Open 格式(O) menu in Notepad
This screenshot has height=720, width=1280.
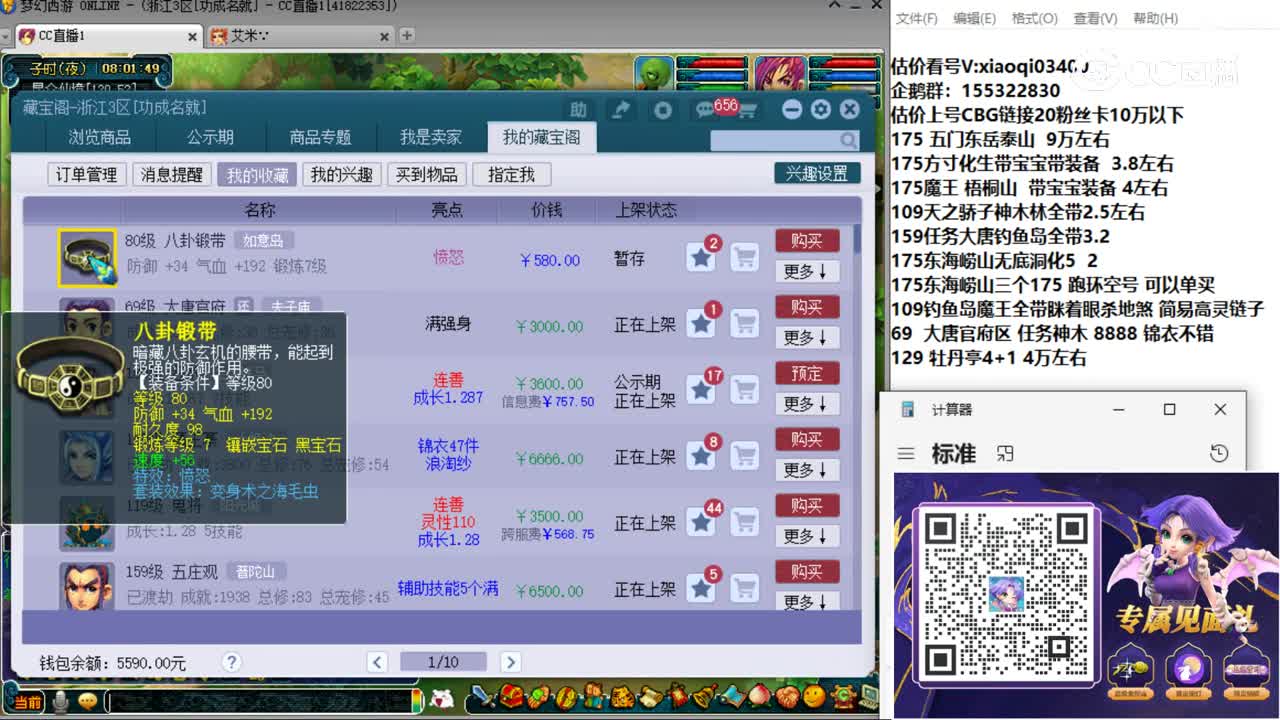pos(1035,18)
